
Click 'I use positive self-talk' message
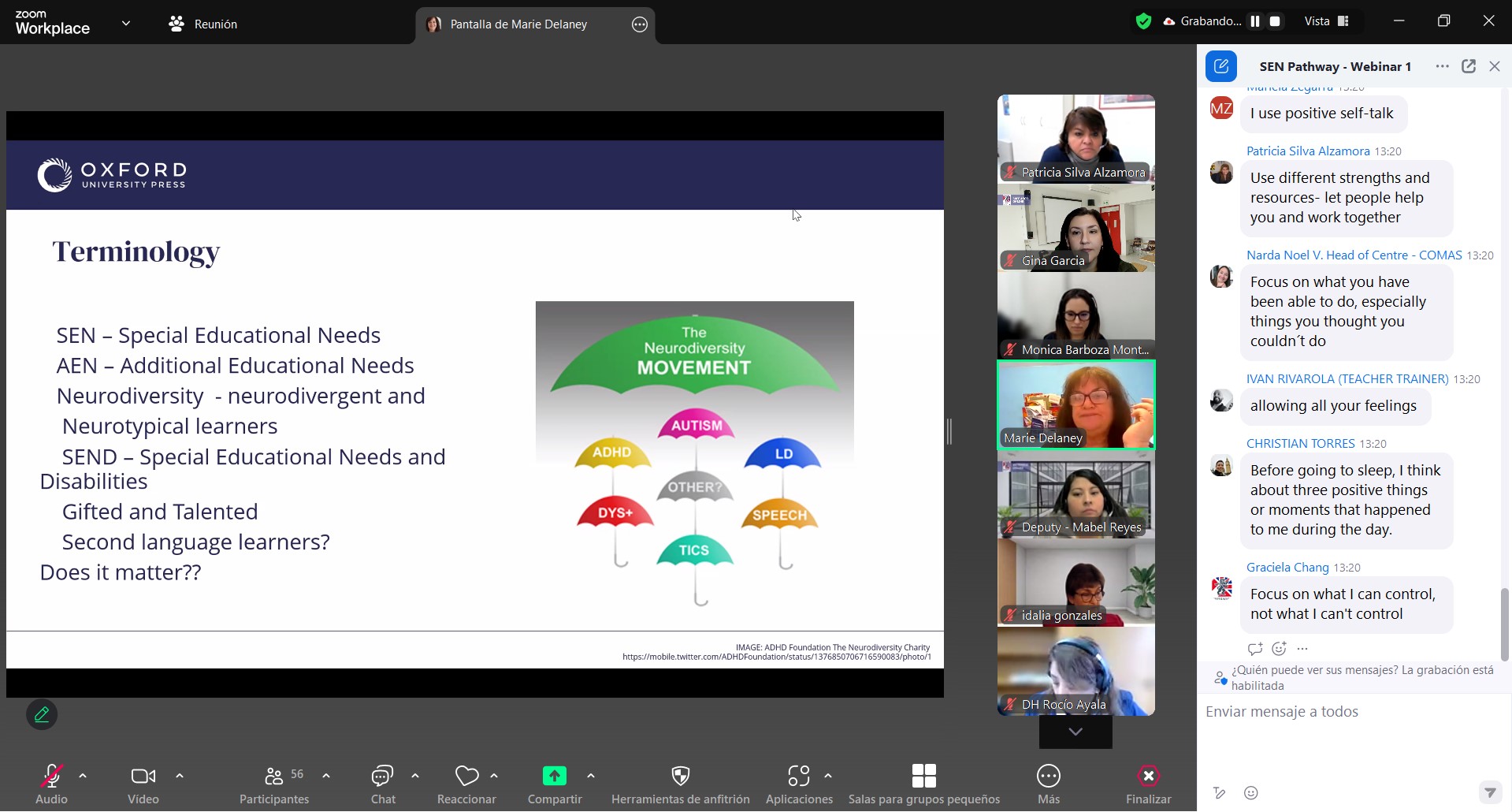(1322, 114)
